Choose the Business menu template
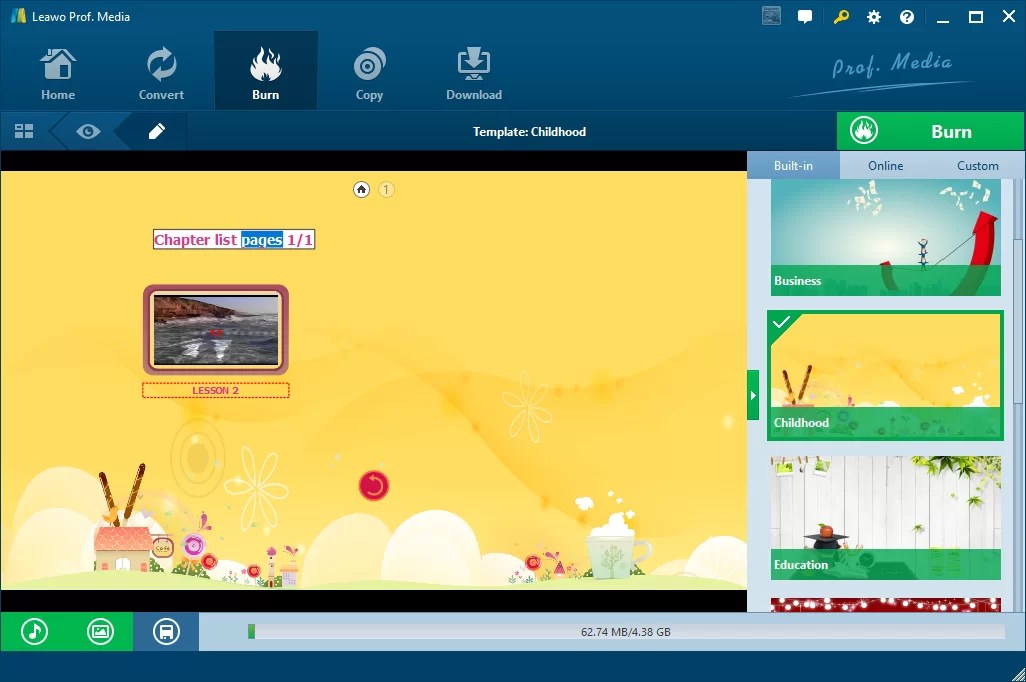 (x=885, y=238)
